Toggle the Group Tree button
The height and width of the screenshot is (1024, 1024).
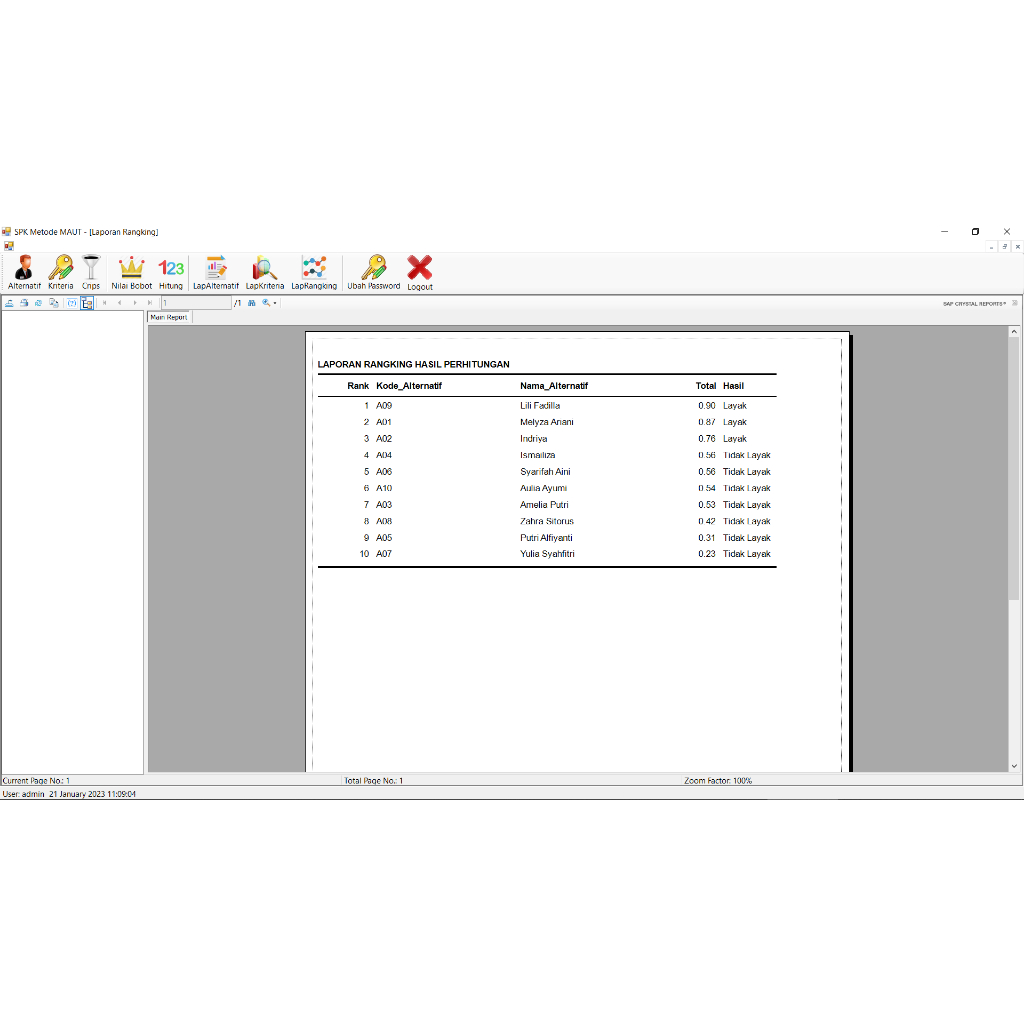[87, 303]
